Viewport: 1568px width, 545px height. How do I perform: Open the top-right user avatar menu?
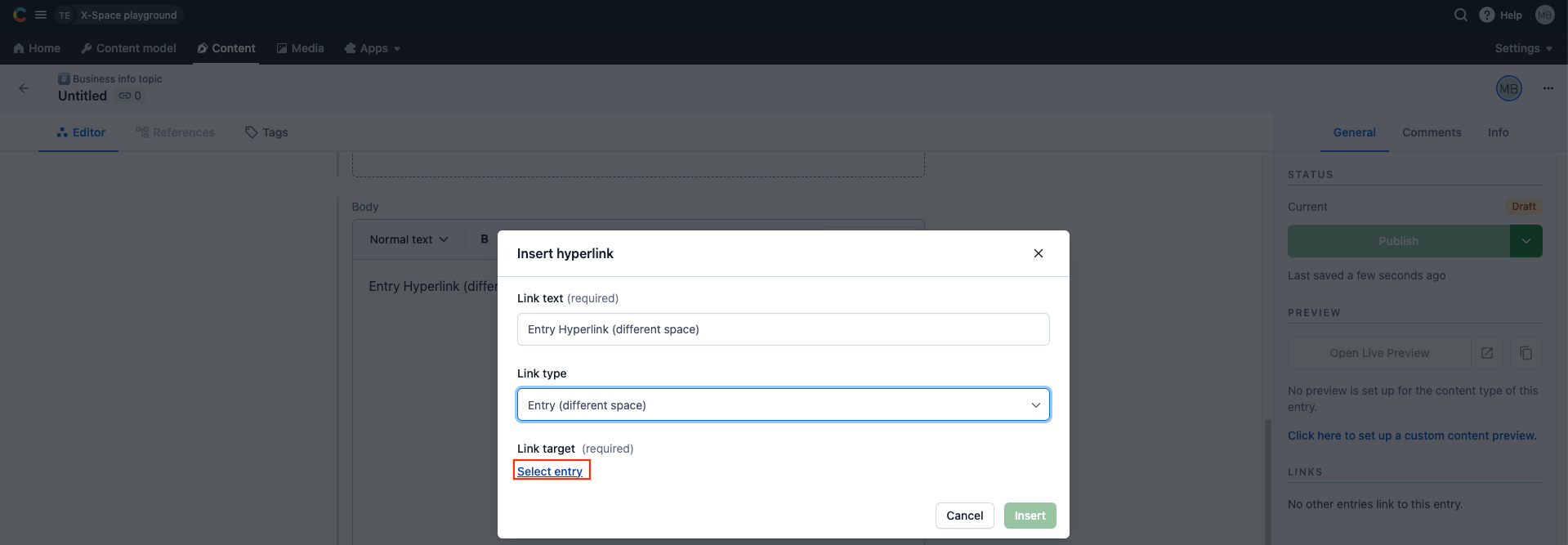click(x=1544, y=15)
